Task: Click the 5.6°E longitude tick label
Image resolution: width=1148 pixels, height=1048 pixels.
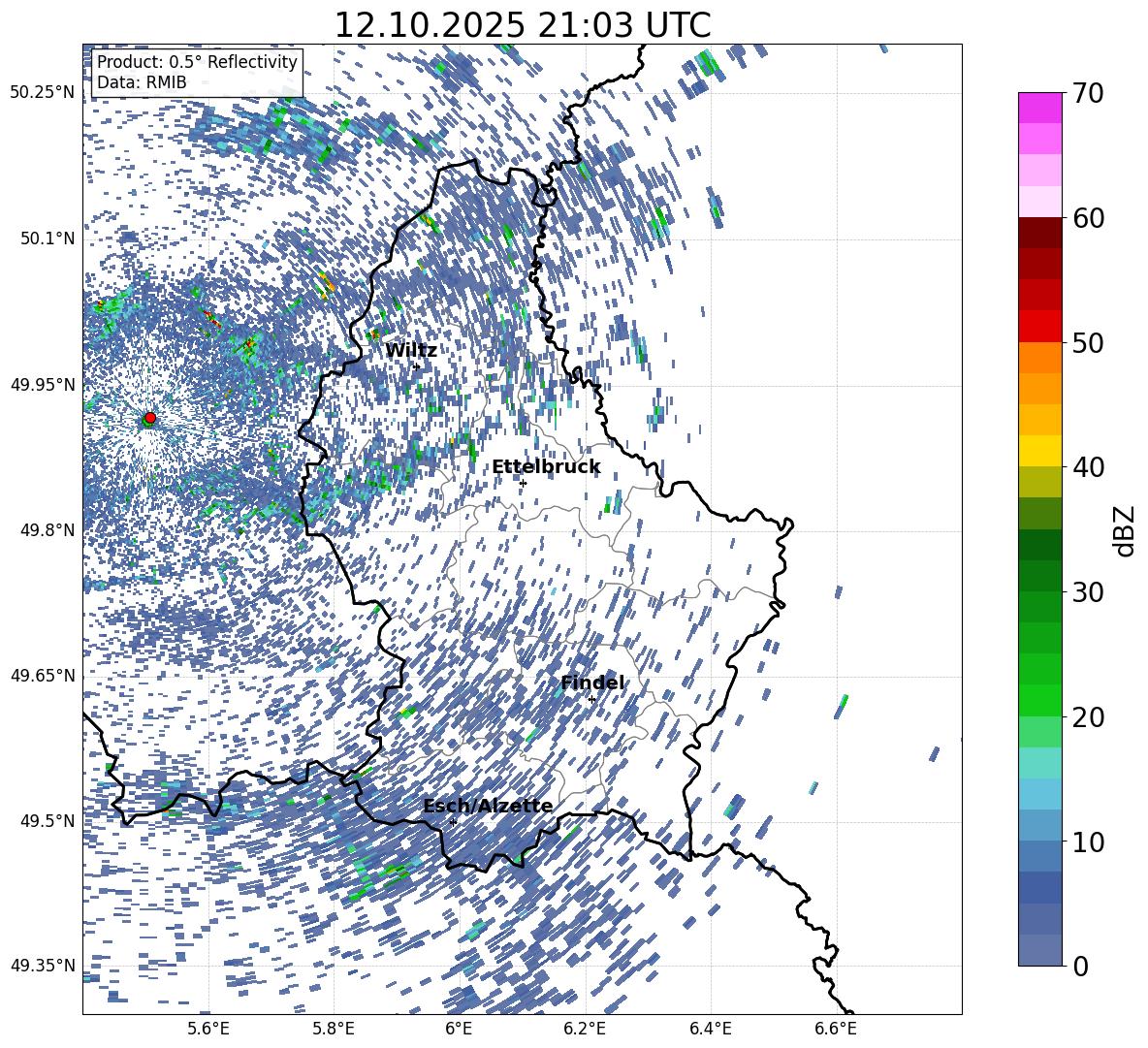Action: point(208,1029)
